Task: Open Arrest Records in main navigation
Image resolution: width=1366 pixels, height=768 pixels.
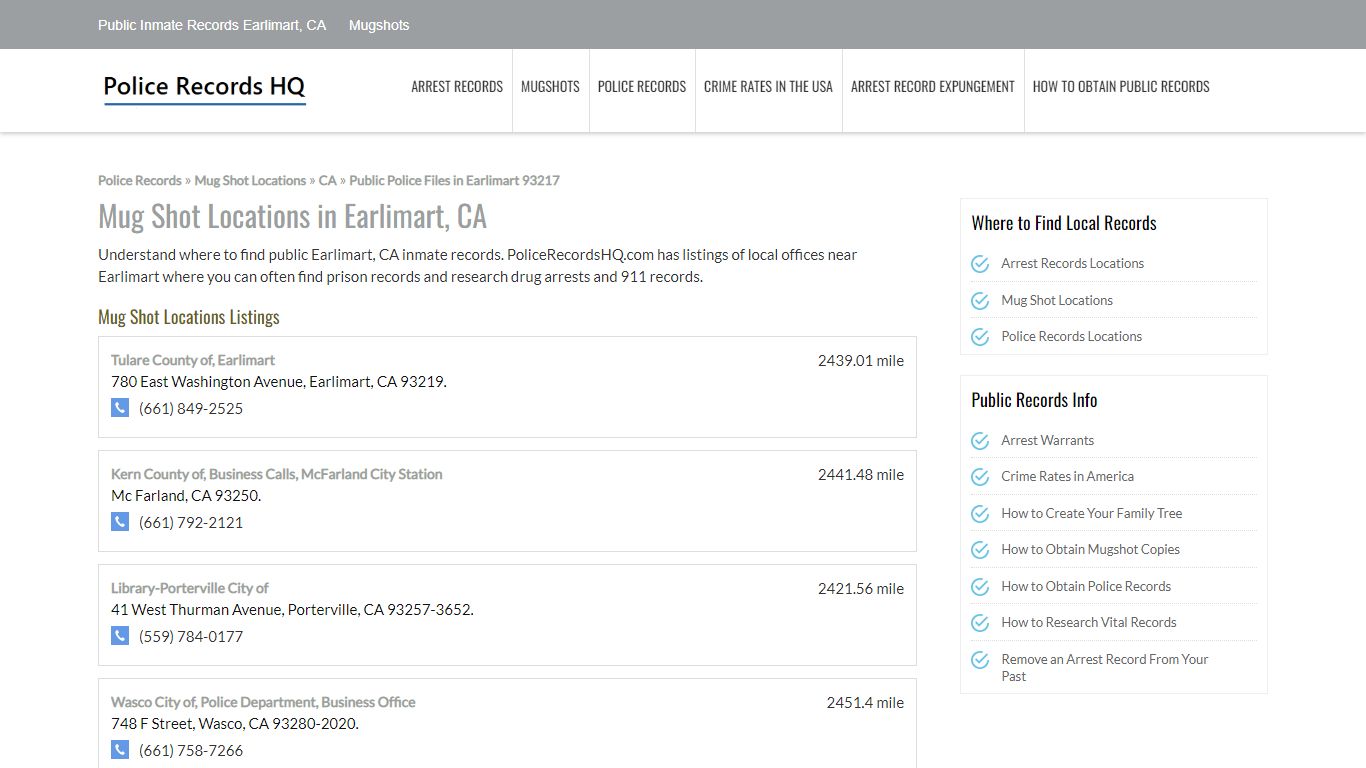Action: point(457,87)
